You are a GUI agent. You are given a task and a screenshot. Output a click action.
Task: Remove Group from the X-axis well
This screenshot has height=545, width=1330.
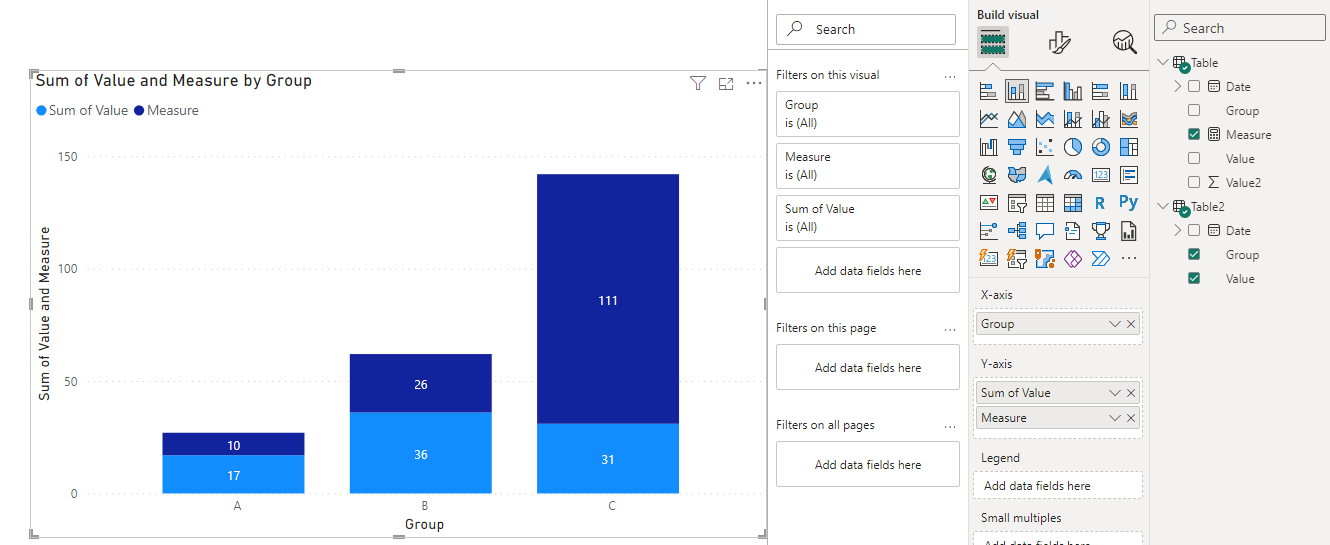1131,324
